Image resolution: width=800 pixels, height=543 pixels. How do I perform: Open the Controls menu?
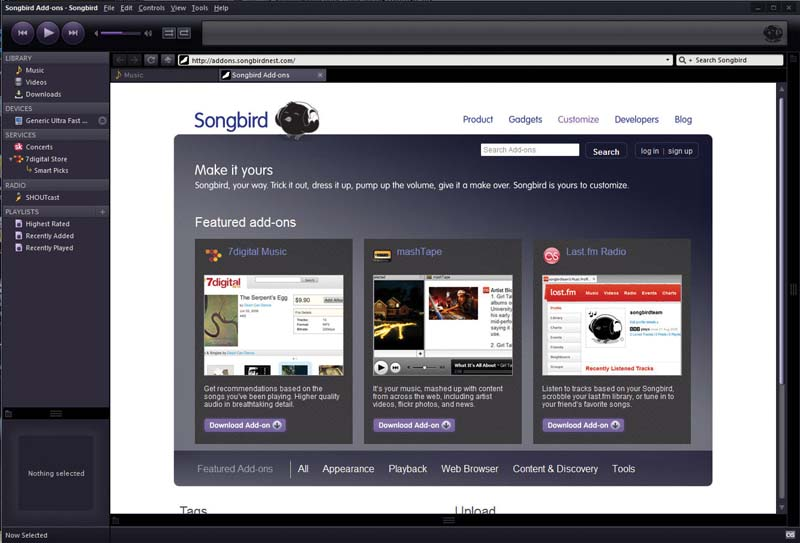[x=152, y=8]
